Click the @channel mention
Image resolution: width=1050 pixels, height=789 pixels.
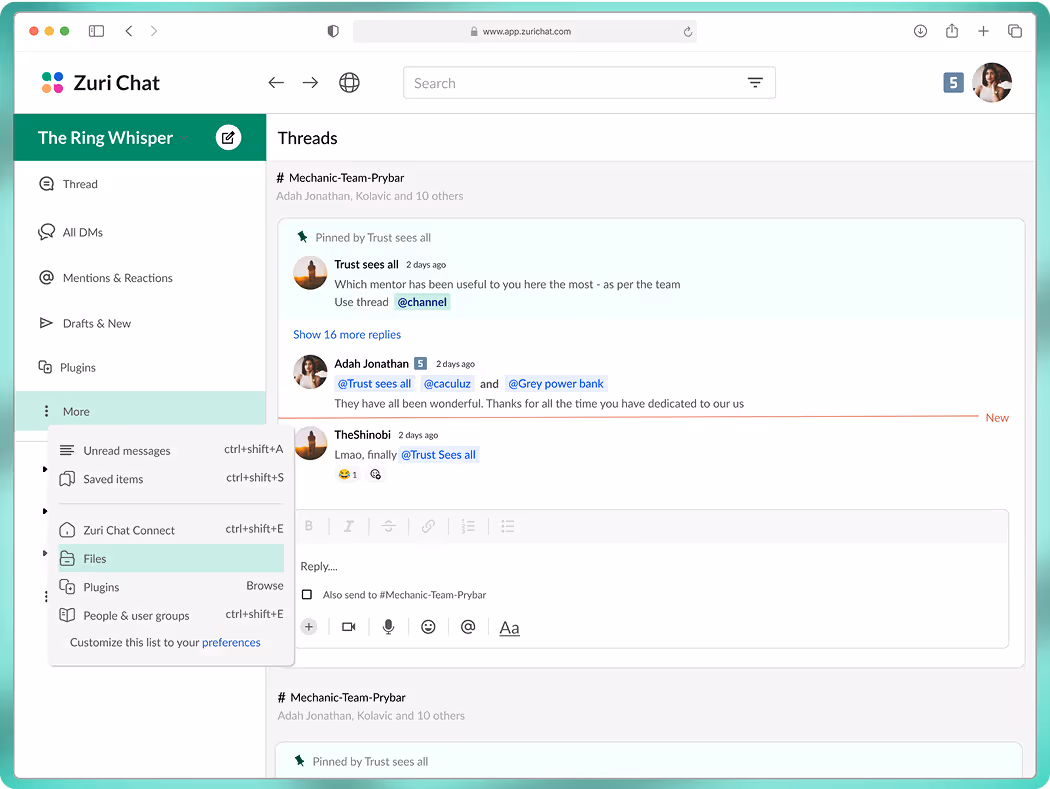[422, 302]
